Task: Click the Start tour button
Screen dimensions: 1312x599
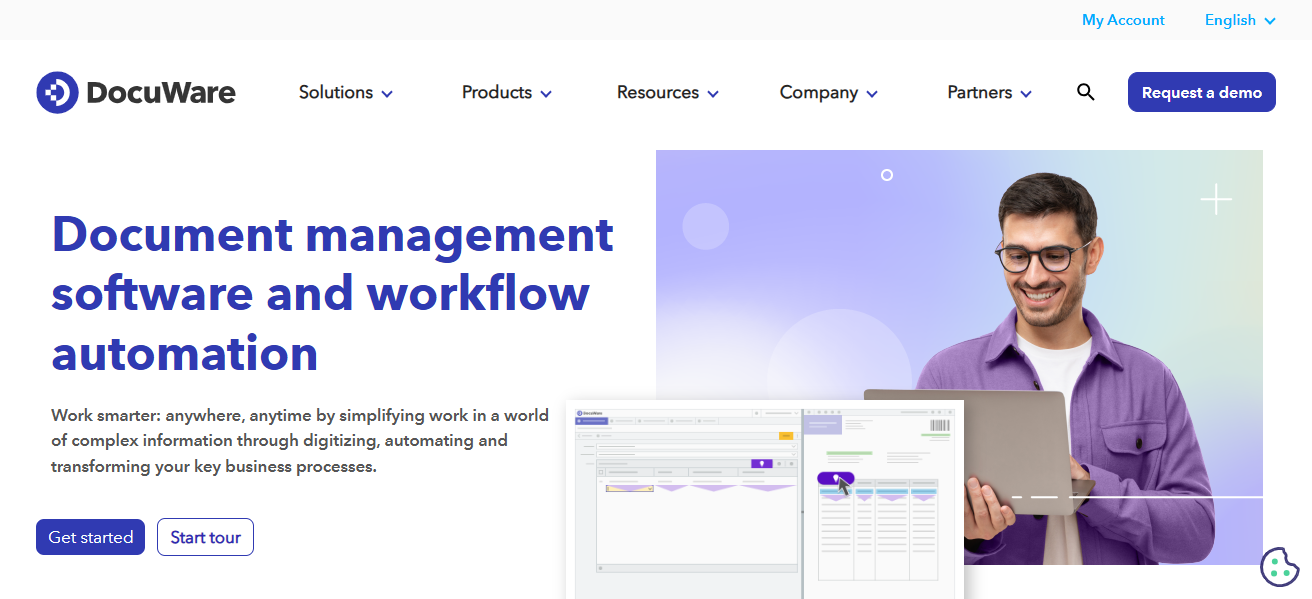Action: [205, 537]
